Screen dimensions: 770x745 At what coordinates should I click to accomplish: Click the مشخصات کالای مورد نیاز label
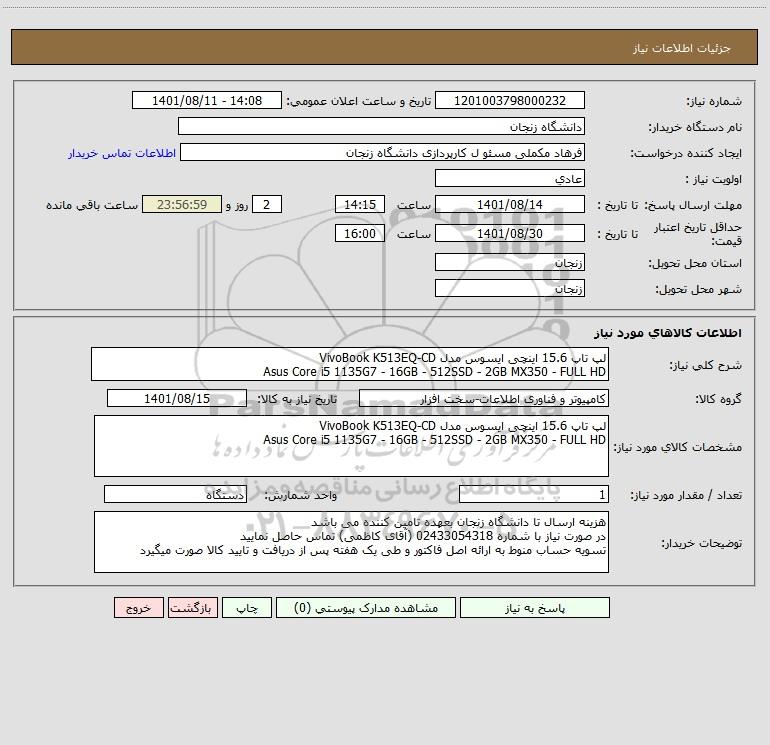[677, 447]
